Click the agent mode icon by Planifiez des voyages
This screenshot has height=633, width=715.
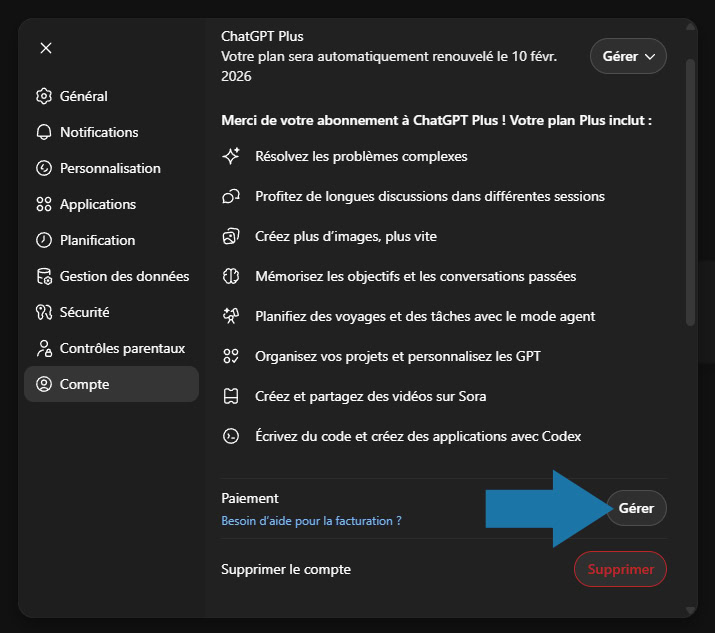[231, 316]
